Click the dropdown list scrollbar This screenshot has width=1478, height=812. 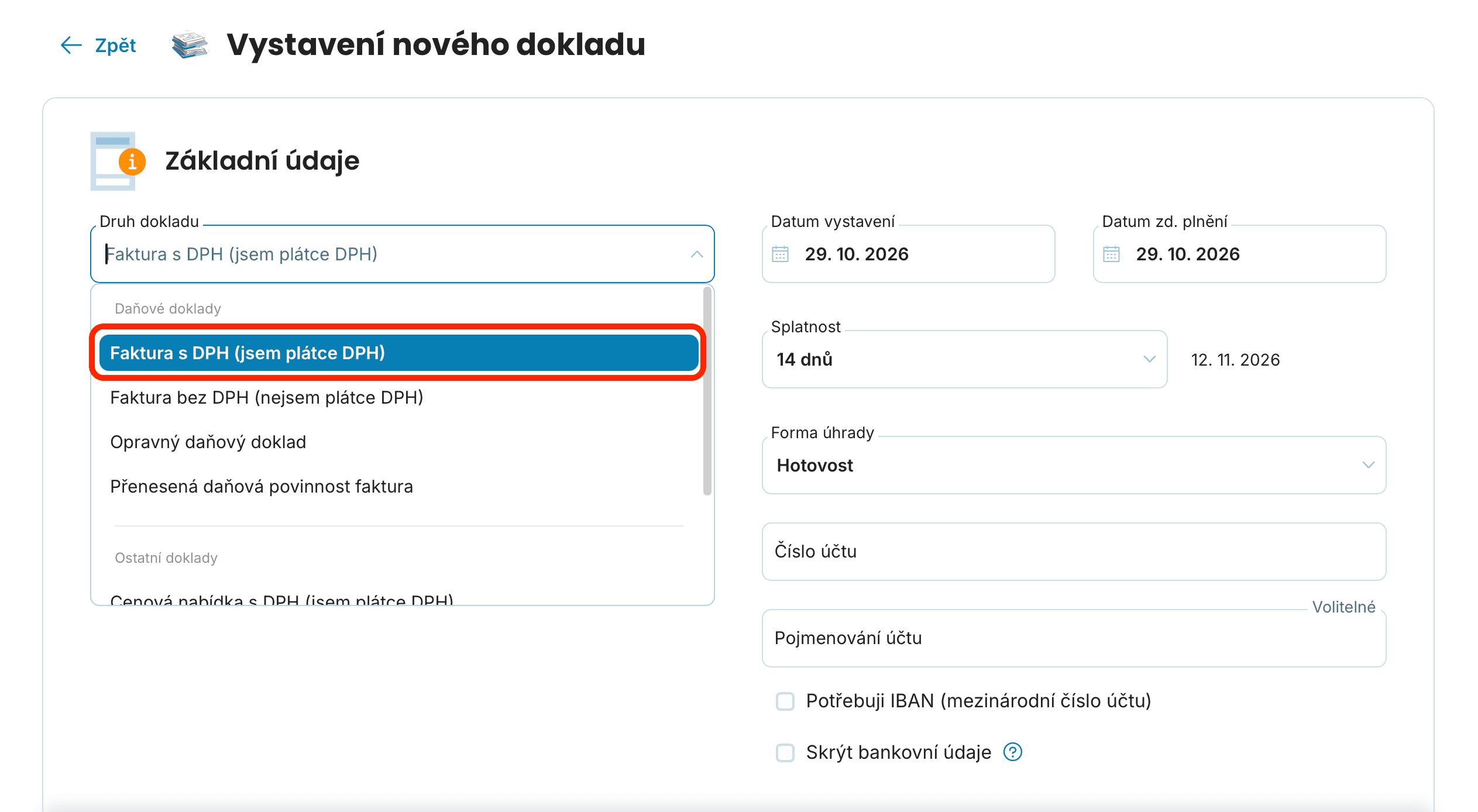click(x=707, y=391)
